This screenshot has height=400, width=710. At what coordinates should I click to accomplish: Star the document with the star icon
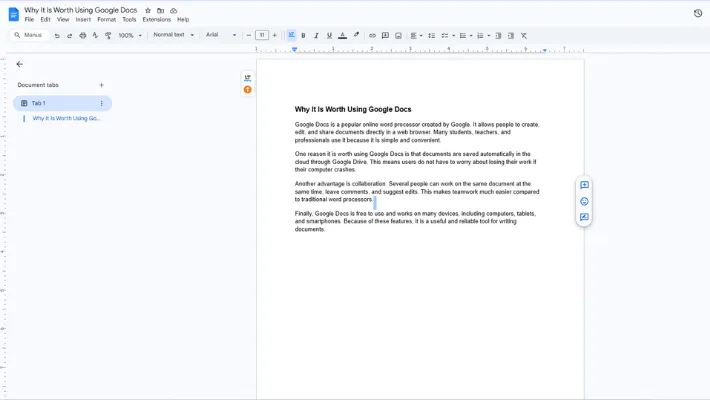click(148, 10)
